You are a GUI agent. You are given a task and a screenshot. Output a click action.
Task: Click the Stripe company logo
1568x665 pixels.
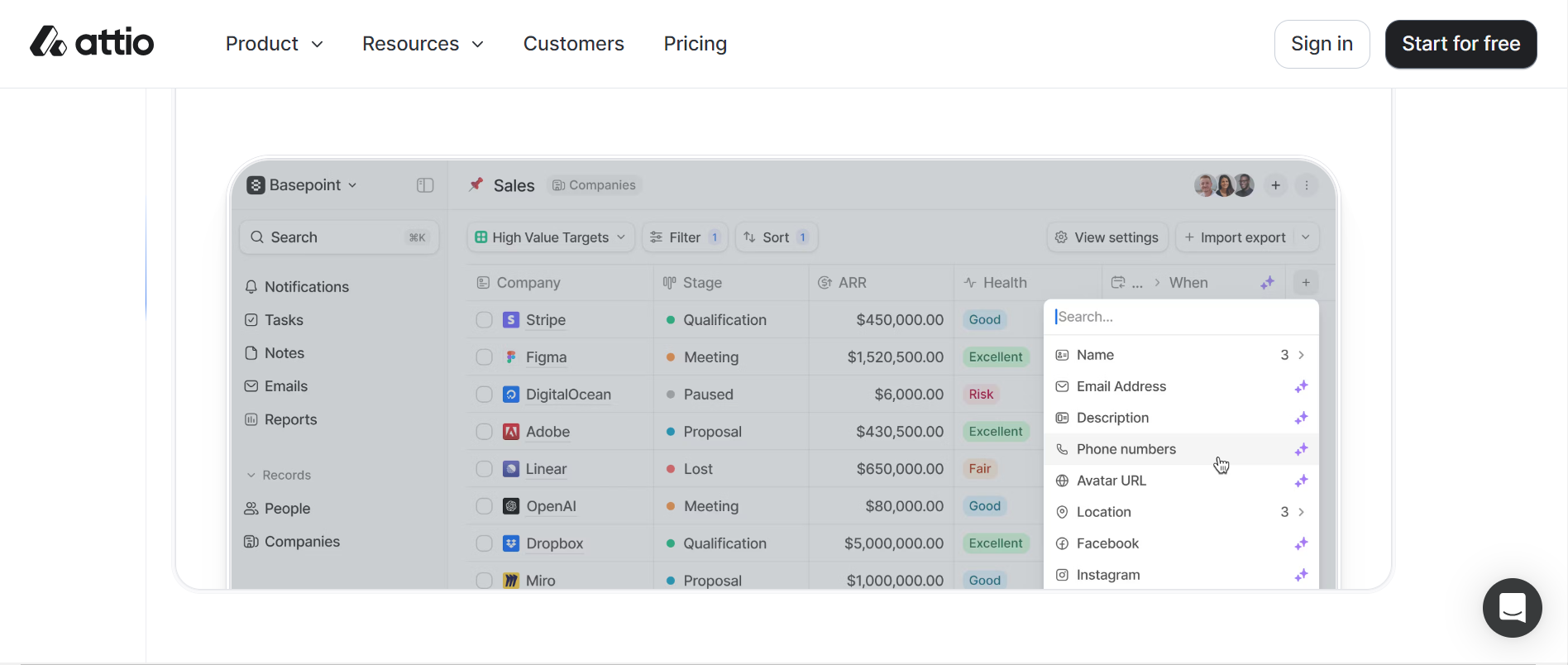pos(511,319)
